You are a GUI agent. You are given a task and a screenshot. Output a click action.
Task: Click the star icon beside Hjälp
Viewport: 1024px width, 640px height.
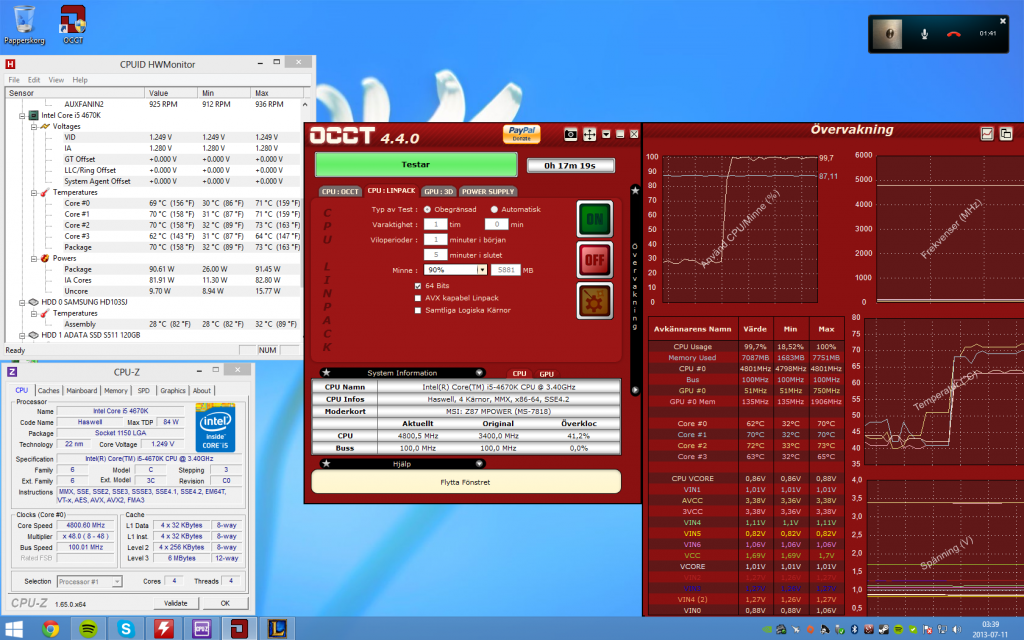[x=326, y=464]
